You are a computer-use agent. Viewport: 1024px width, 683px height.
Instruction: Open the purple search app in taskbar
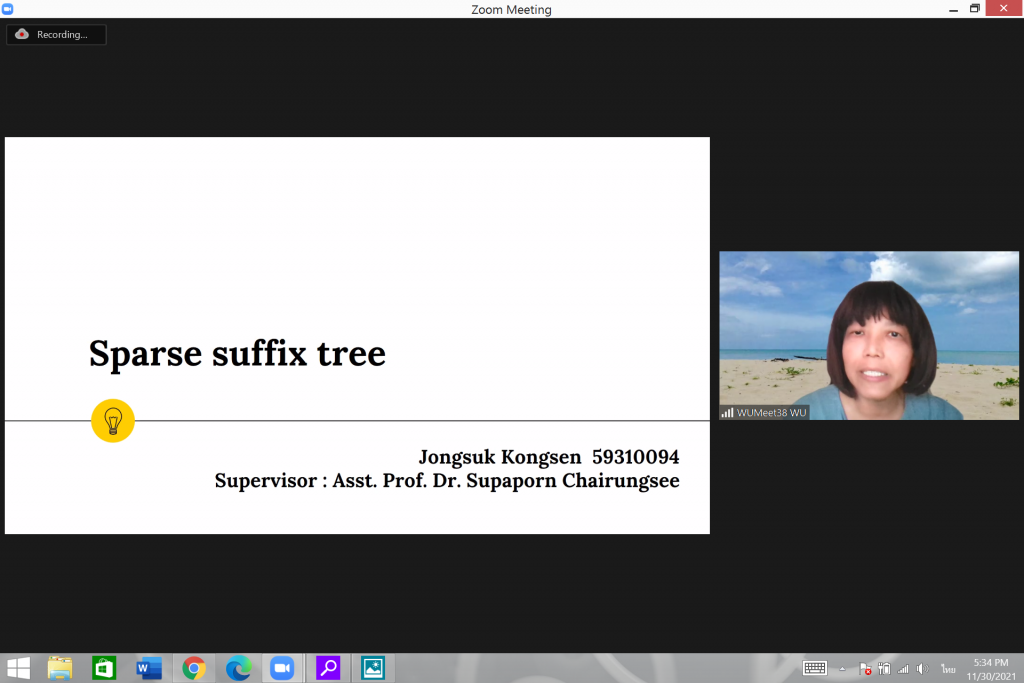(328, 668)
